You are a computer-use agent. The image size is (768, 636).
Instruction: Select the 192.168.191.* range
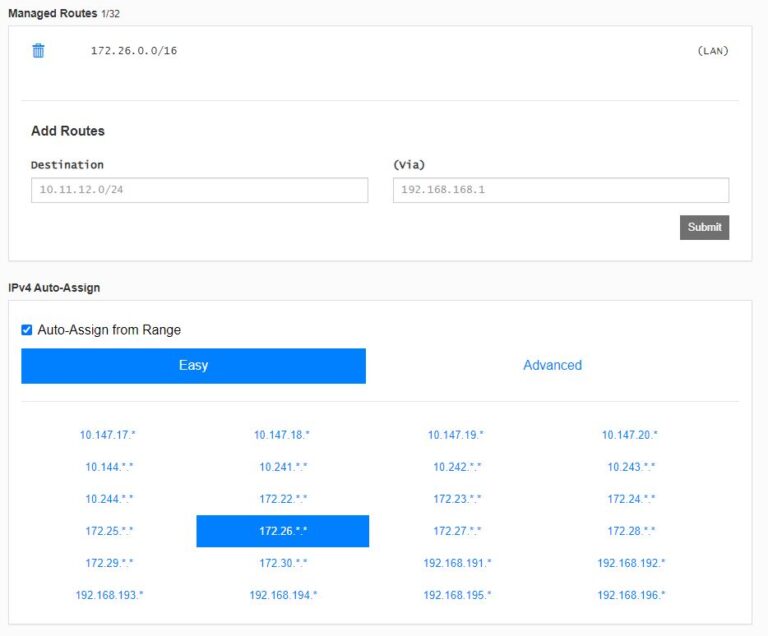point(457,563)
